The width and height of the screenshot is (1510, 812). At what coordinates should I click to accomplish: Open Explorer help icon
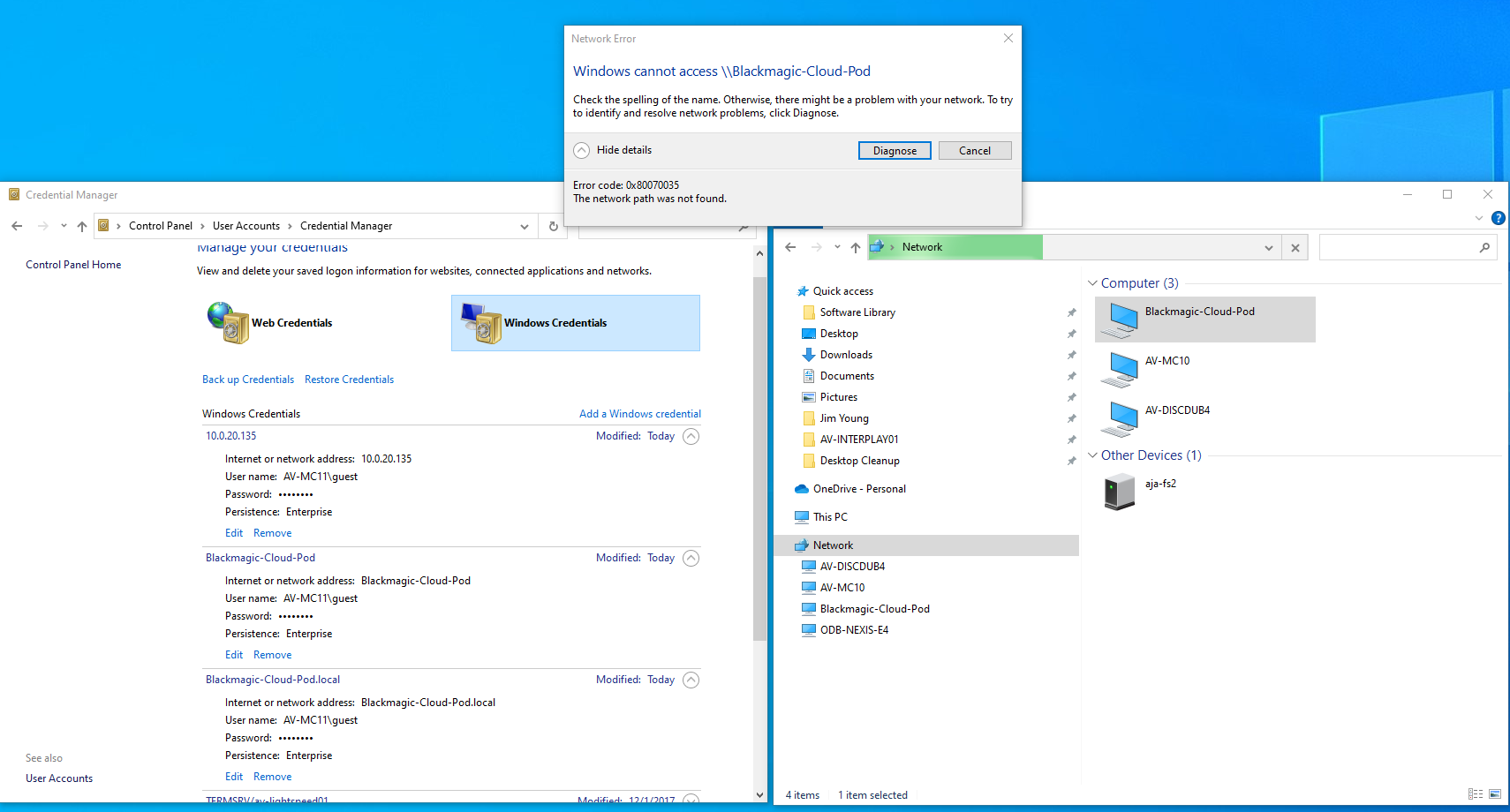pyautogui.click(x=1499, y=218)
